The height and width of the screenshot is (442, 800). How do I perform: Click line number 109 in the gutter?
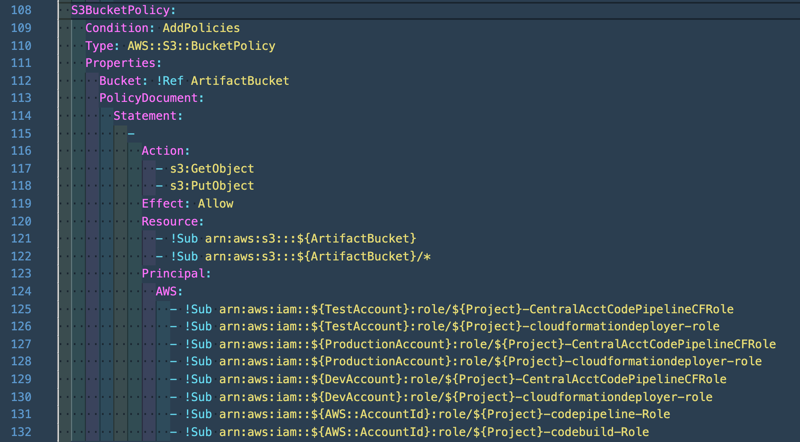coord(21,28)
